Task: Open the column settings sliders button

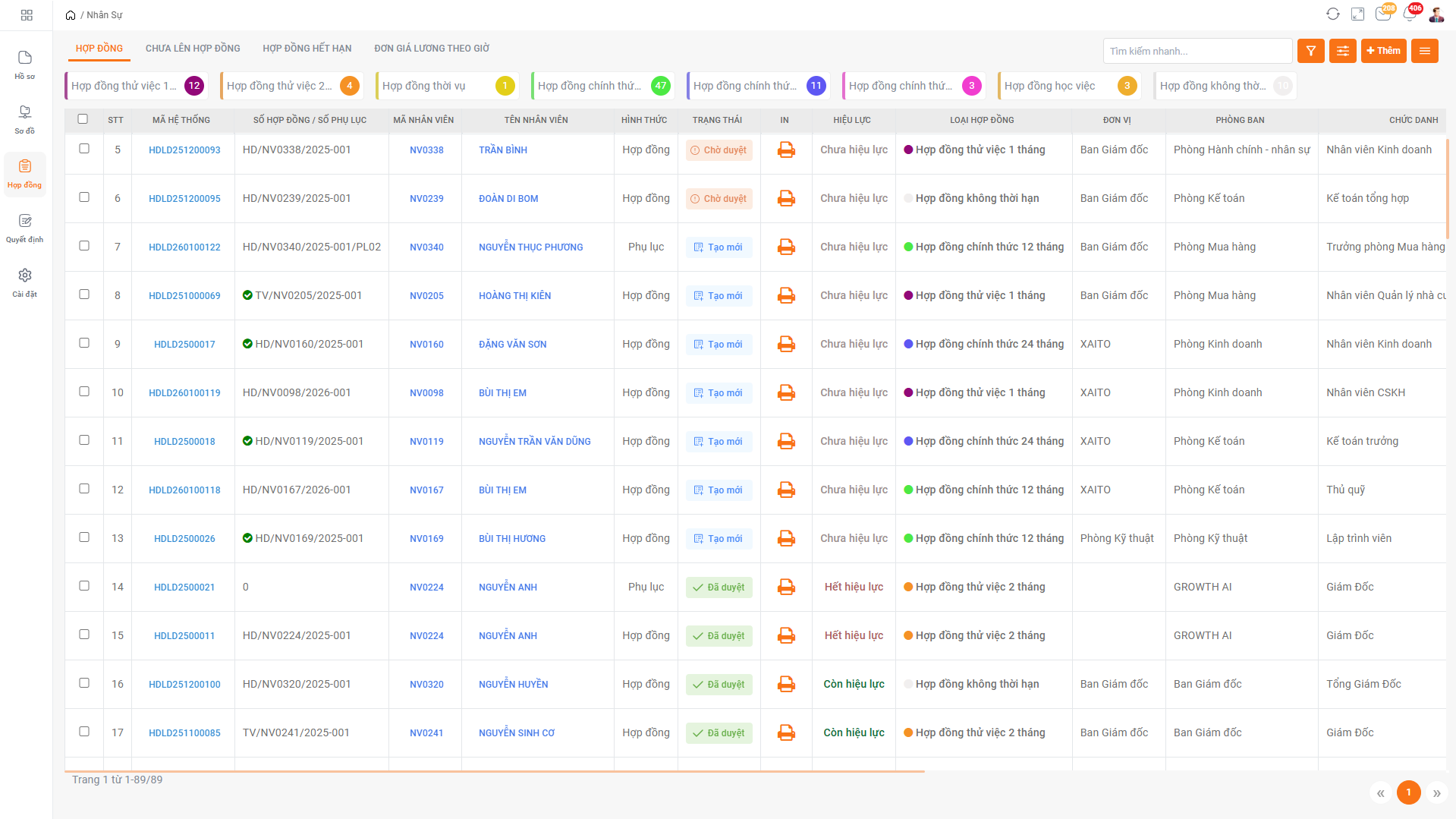Action: click(1342, 51)
